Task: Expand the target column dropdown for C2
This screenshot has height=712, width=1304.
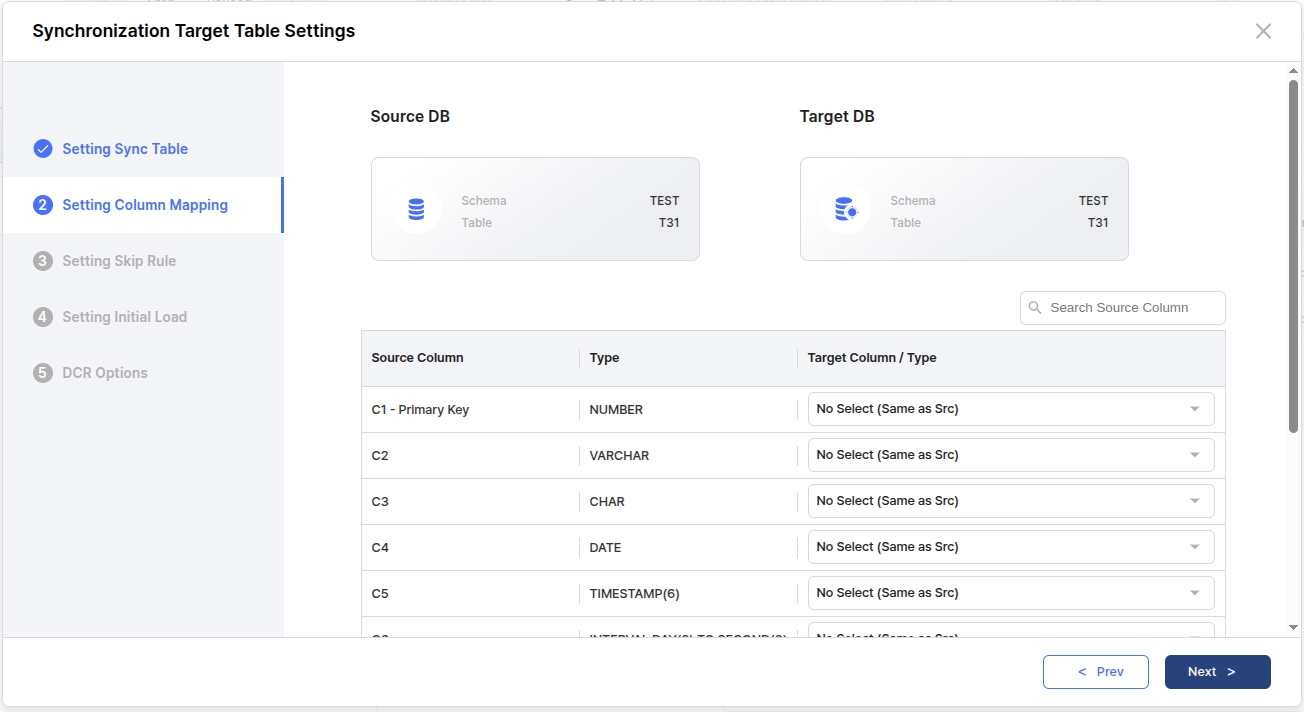Action: pos(1010,455)
